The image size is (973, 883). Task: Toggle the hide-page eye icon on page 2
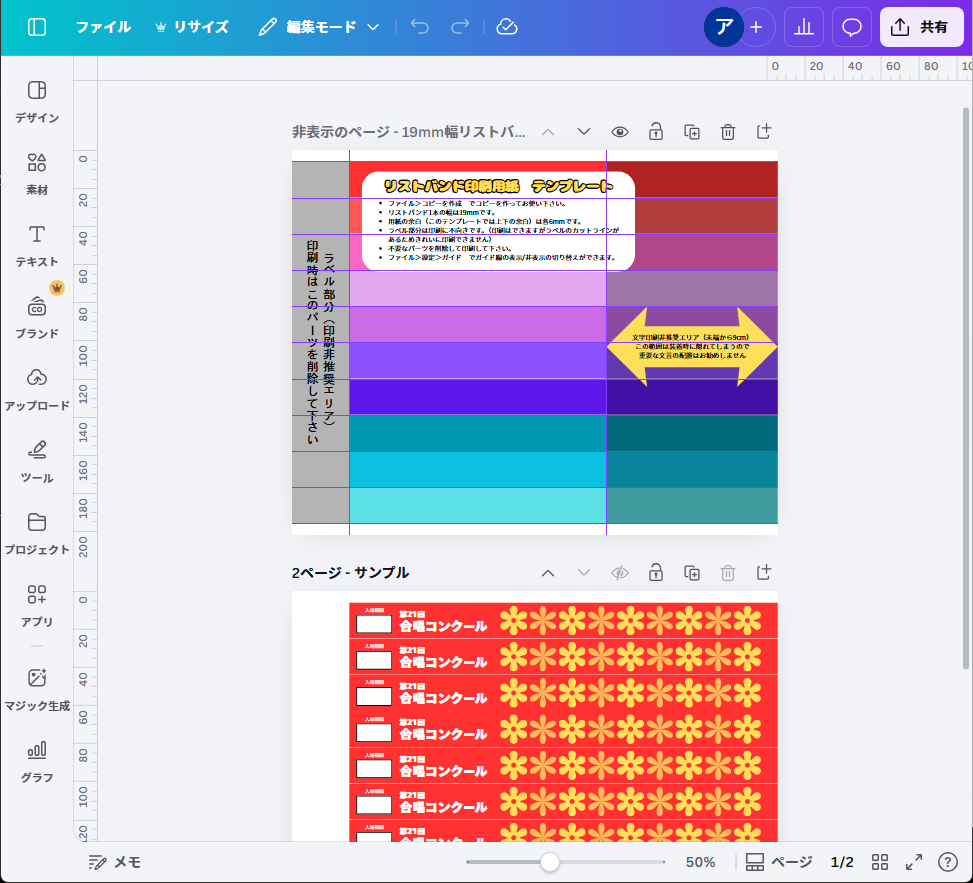pos(620,573)
